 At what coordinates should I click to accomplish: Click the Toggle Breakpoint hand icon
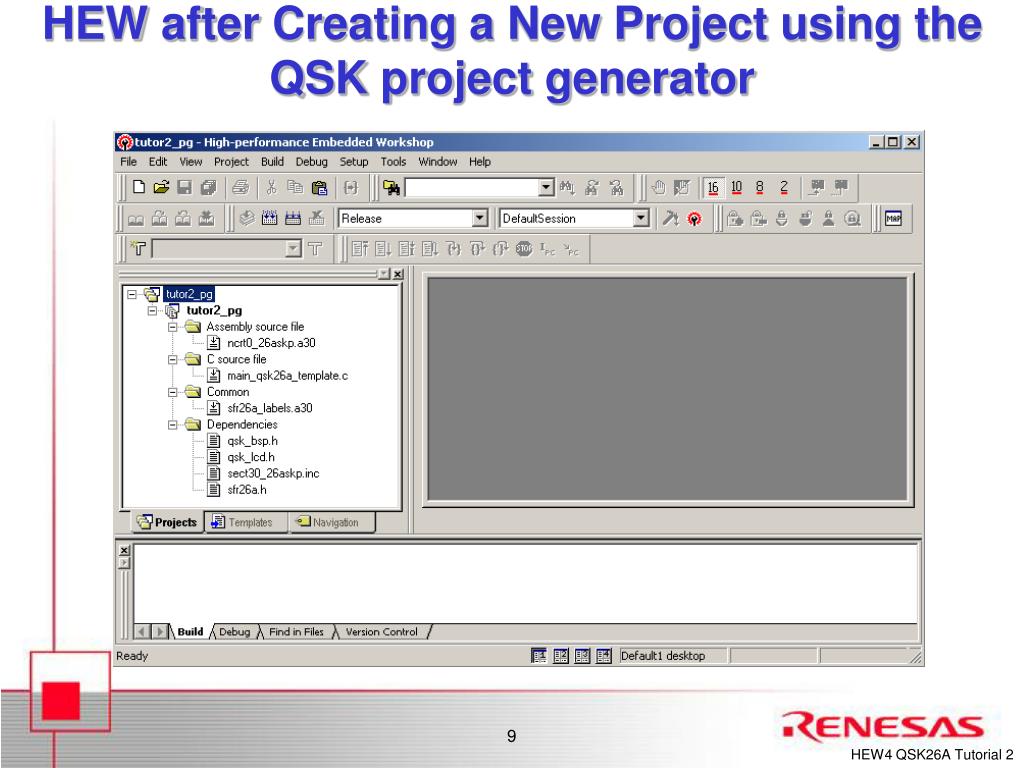point(658,187)
